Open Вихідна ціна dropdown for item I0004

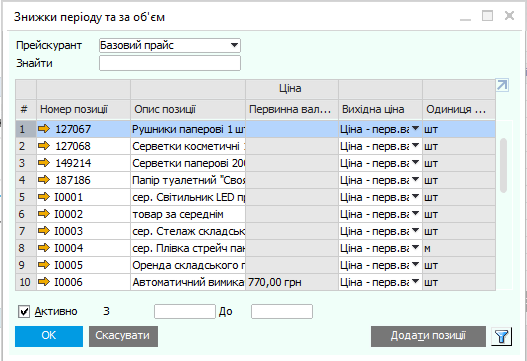(x=415, y=247)
